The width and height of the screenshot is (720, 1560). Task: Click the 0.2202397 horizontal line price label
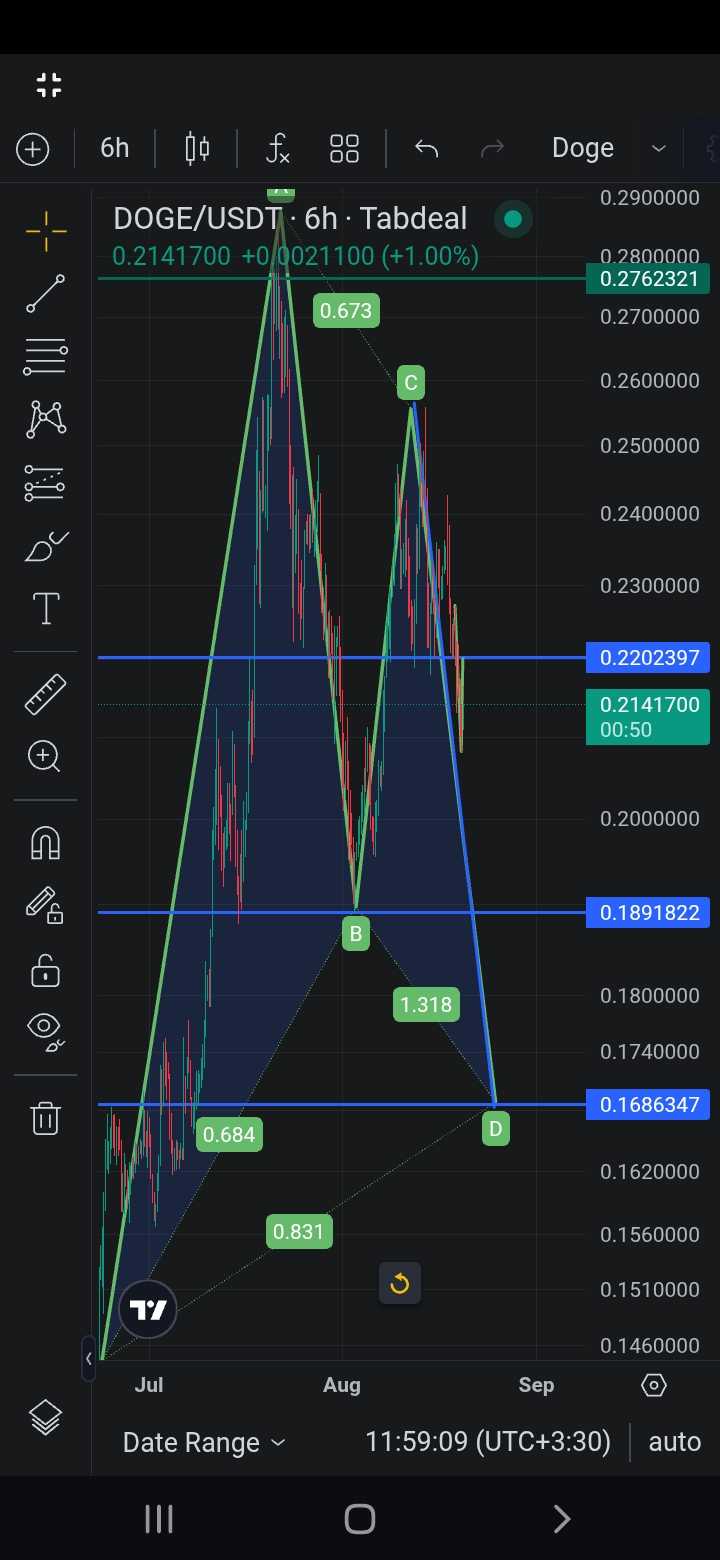point(648,658)
